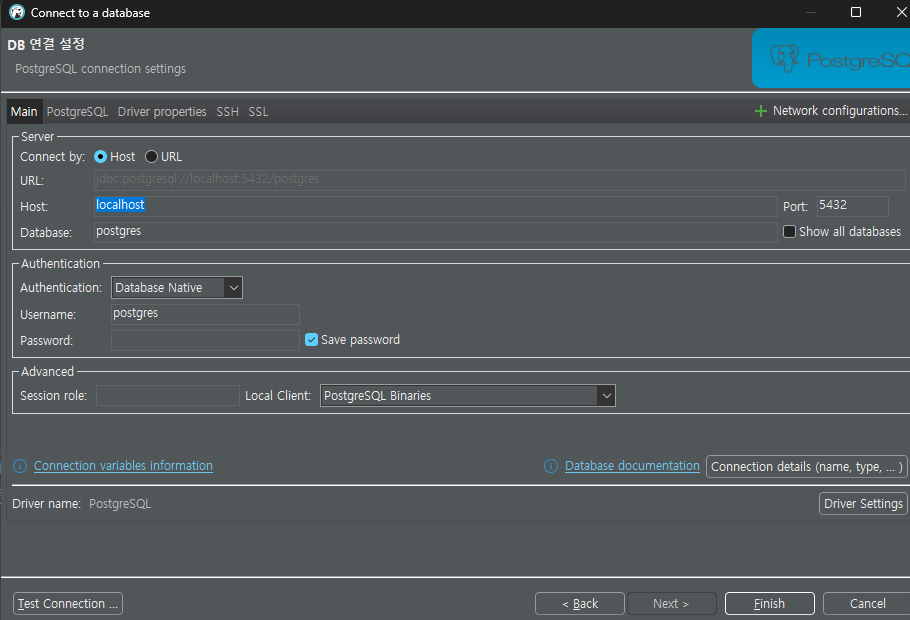Screen dimensions: 910x620
Task: Click the empty Password field
Action: pyautogui.click(x=205, y=340)
